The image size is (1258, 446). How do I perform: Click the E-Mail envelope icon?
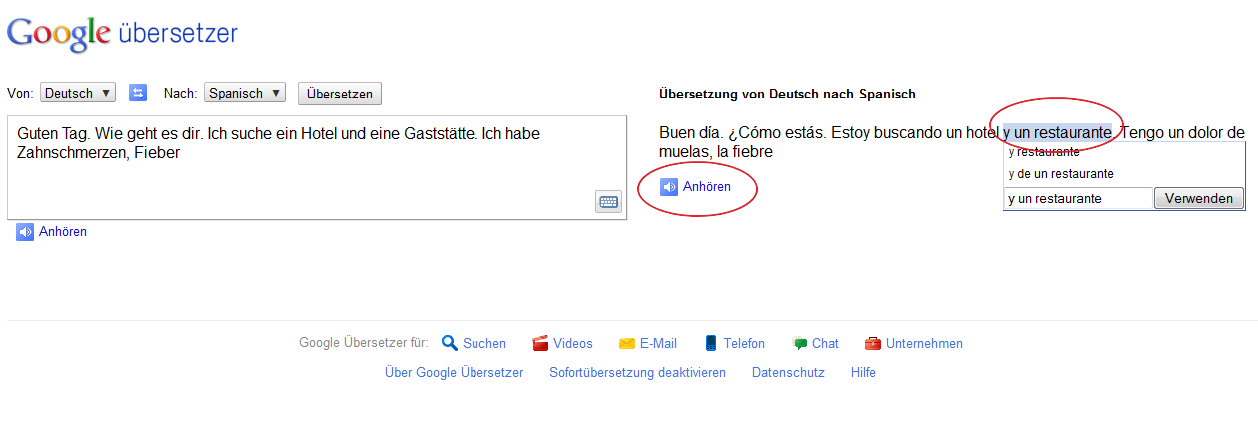[x=627, y=343]
